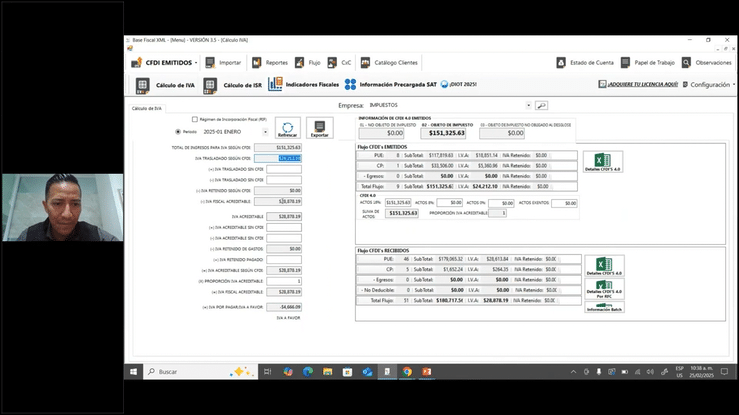Click the Información Batch button
The width and height of the screenshot is (739, 415).
tap(604, 307)
